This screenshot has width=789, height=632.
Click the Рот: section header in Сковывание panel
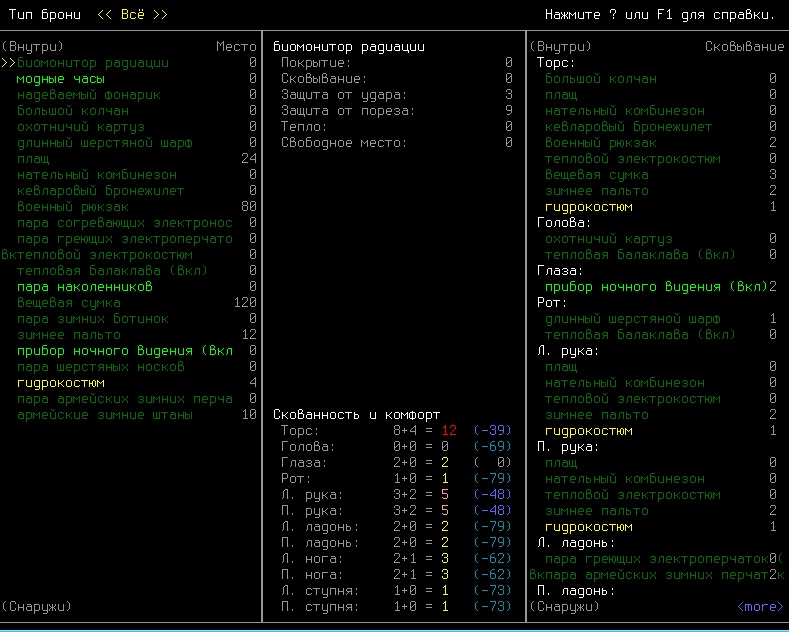tap(551, 303)
